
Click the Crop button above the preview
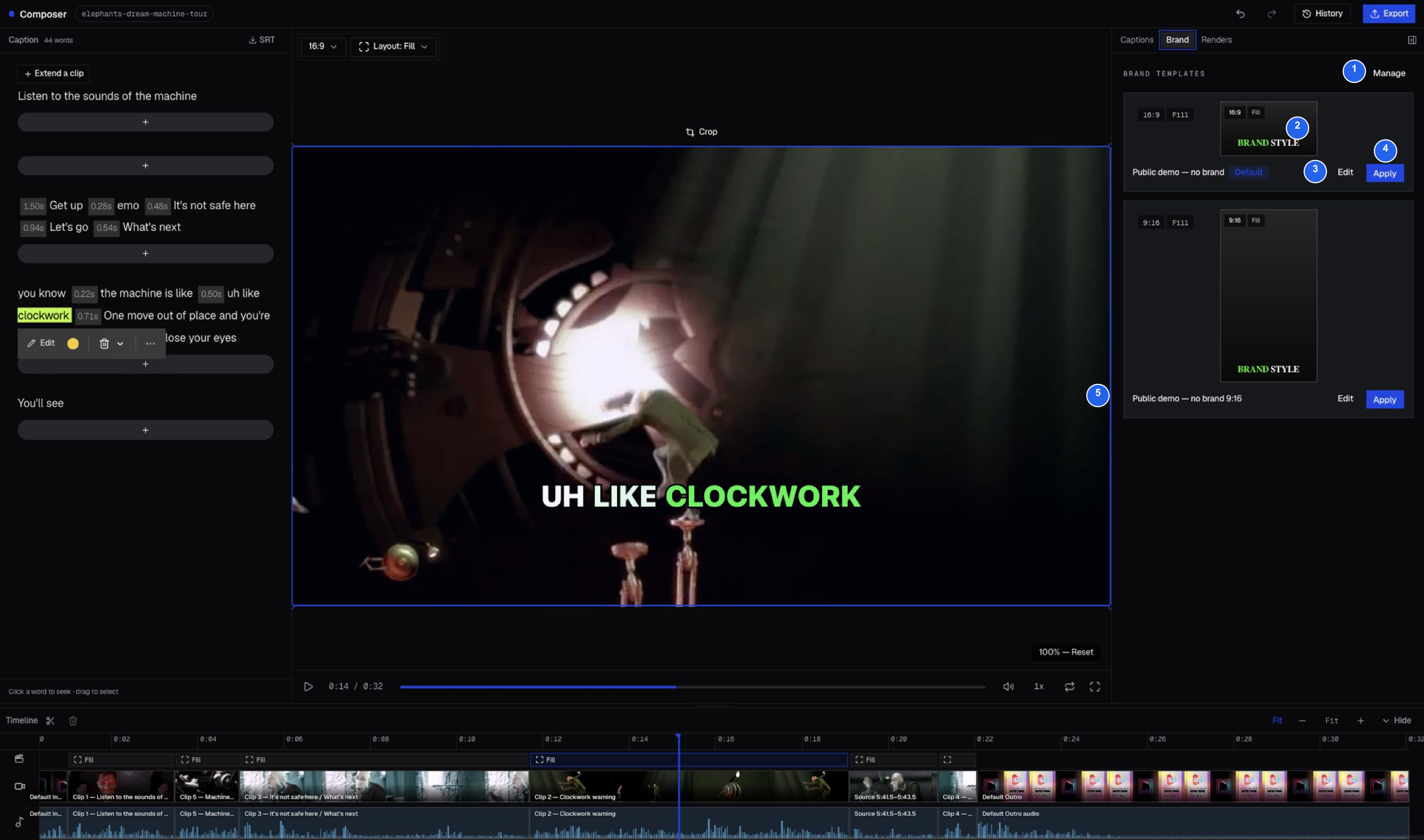(702, 132)
